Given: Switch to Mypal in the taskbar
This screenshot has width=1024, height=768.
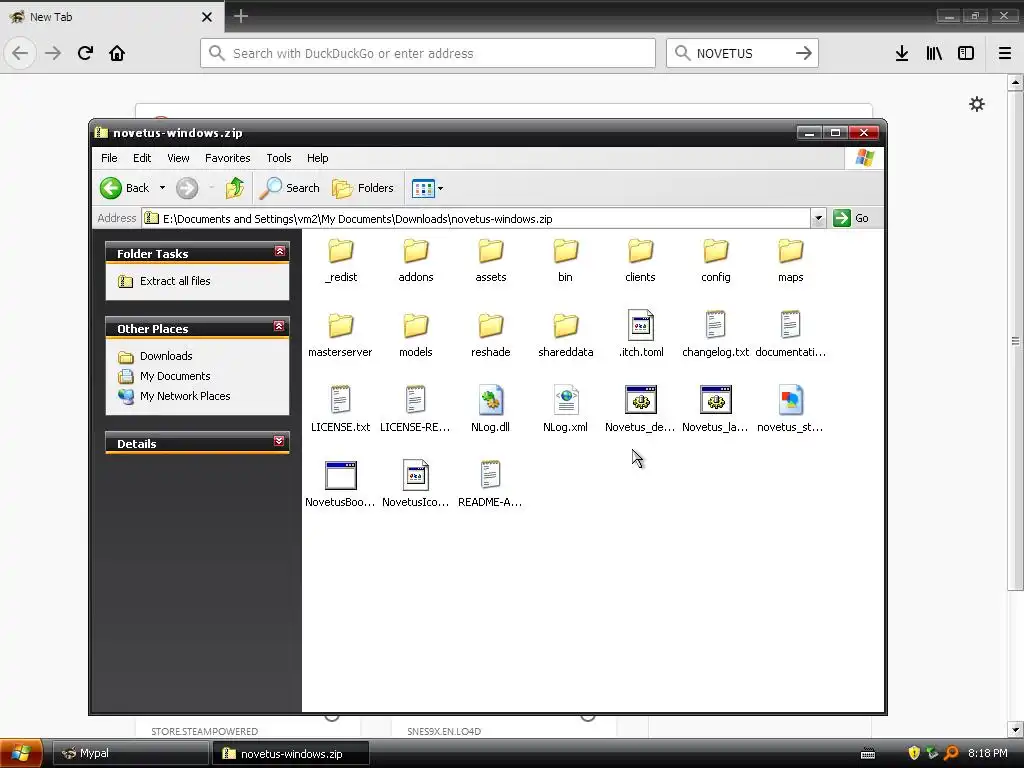Looking at the screenshot, I should point(130,753).
